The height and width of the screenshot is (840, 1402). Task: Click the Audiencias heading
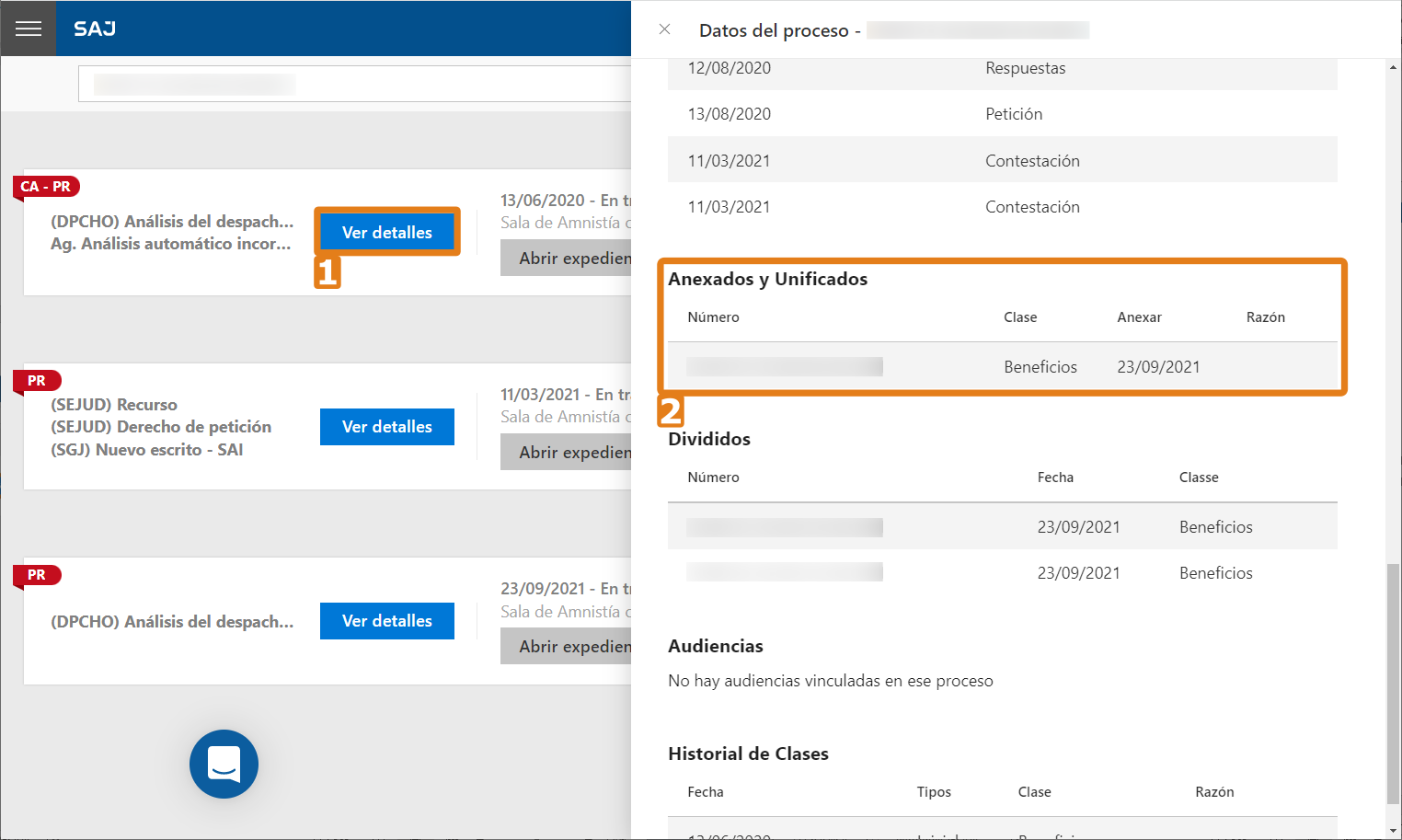pos(716,646)
